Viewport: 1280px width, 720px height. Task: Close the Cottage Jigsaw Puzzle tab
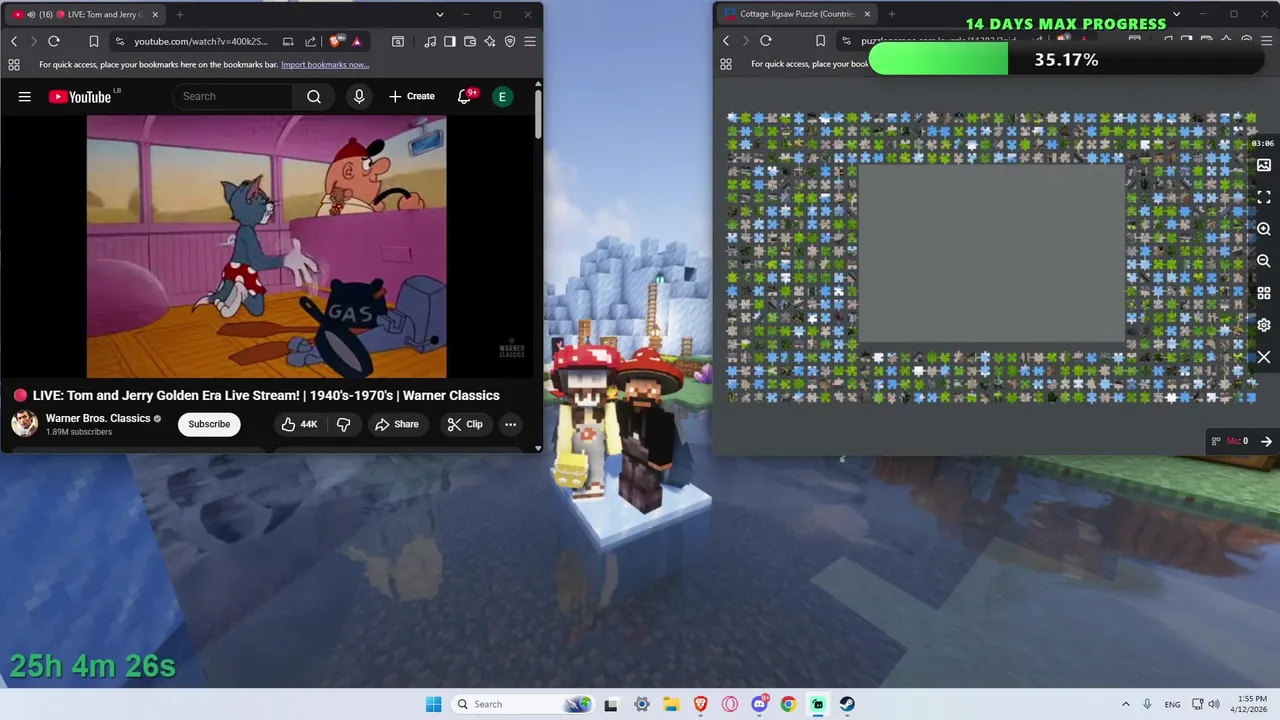click(867, 14)
